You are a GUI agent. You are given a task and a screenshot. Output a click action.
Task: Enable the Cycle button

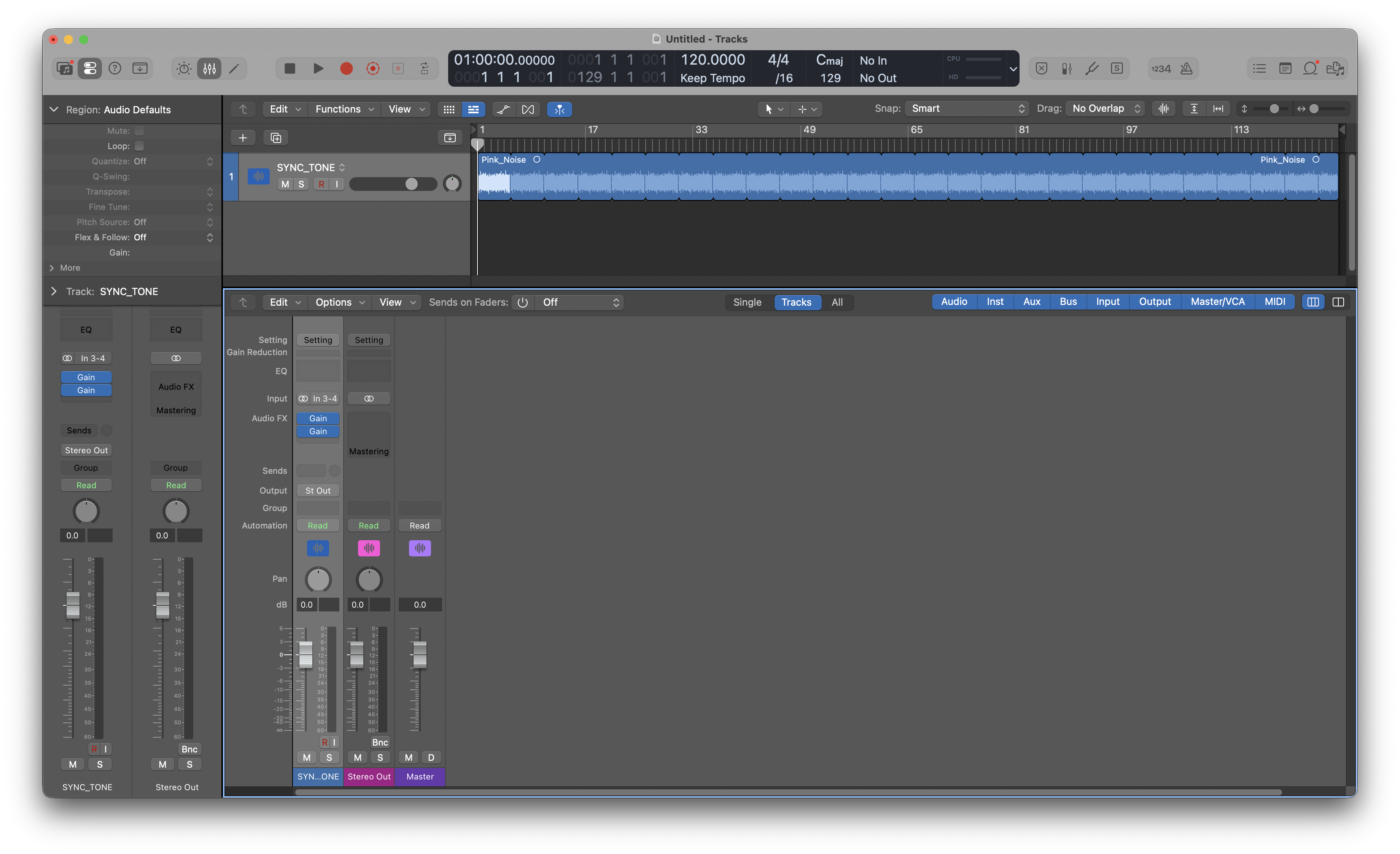pyautogui.click(x=425, y=69)
